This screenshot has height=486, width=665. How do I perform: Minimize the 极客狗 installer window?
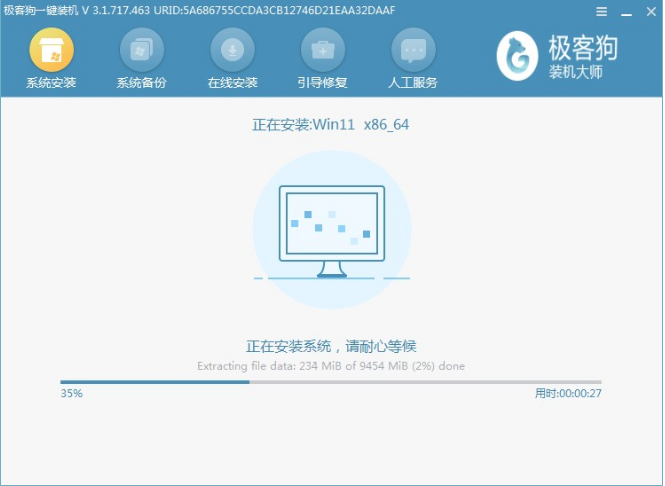pyautogui.click(x=626, y=13)
